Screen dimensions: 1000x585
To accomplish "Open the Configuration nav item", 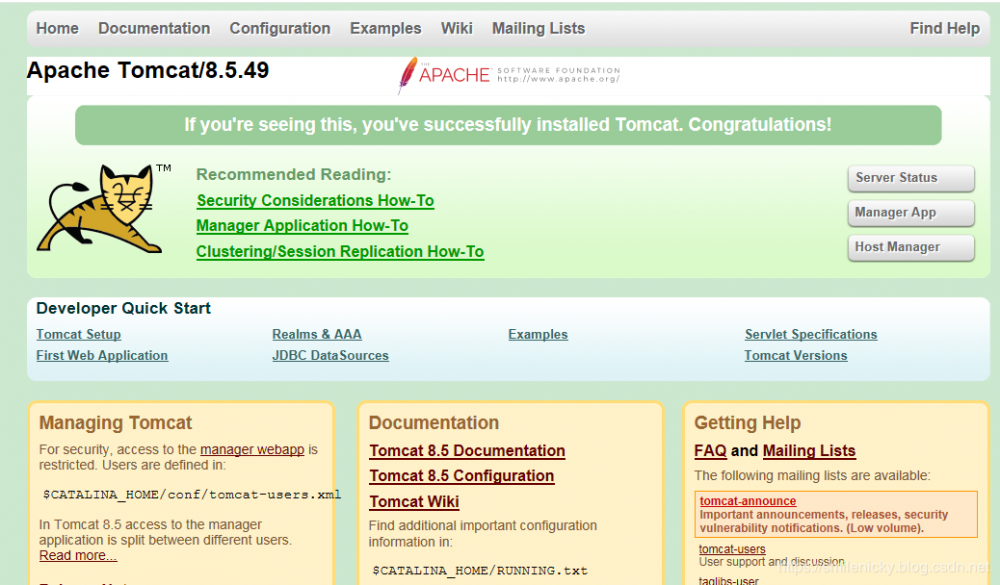I will (280, 29).
